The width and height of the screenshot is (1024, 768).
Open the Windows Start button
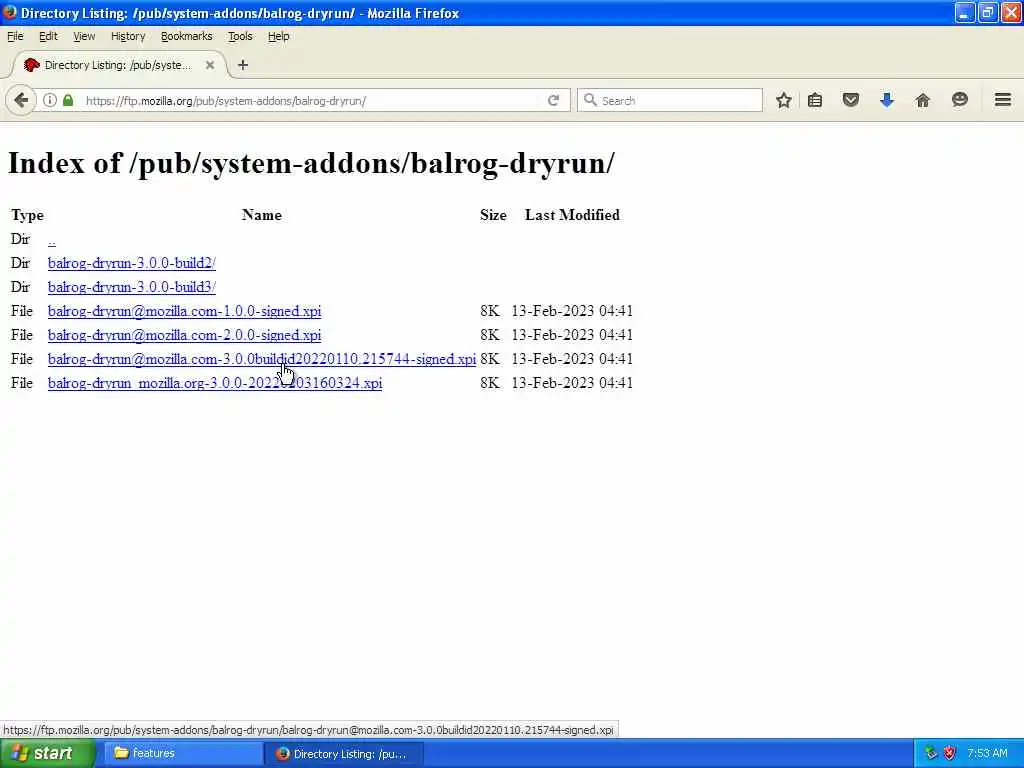pos(46,754)
